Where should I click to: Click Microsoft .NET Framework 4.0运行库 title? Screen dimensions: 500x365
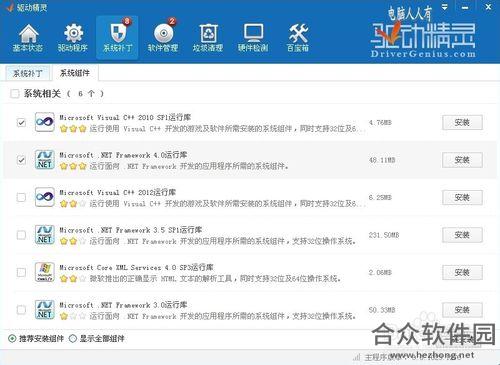[x=123, y=155]
